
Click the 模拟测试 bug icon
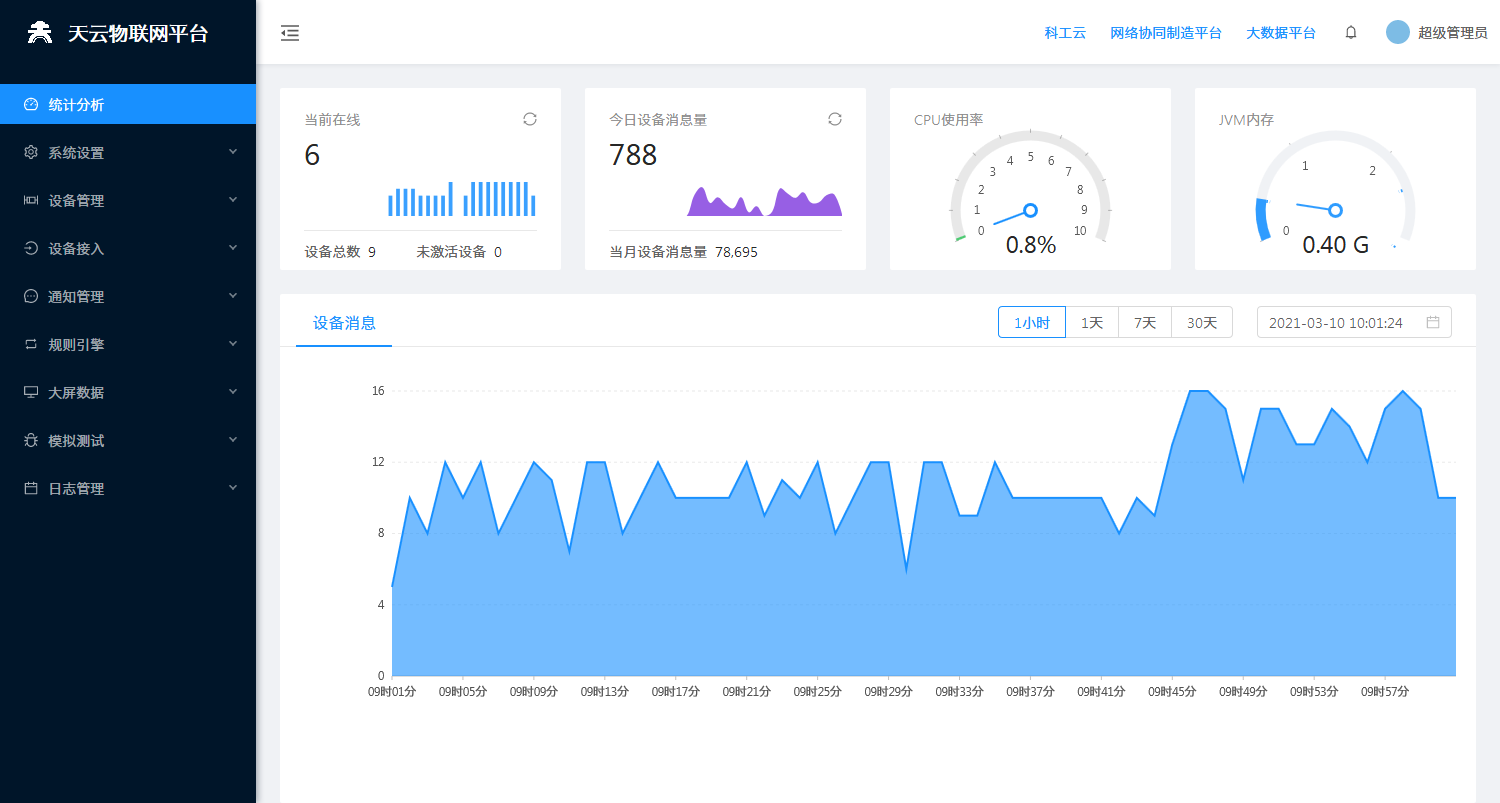click(31, 440)
